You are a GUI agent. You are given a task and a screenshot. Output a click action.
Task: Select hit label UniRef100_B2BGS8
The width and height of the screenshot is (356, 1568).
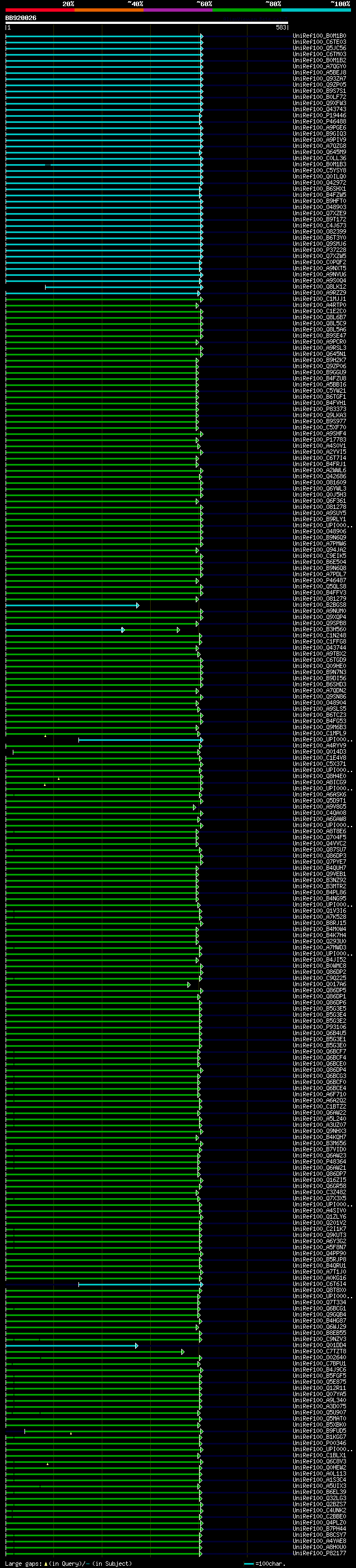tap(319, 605)
